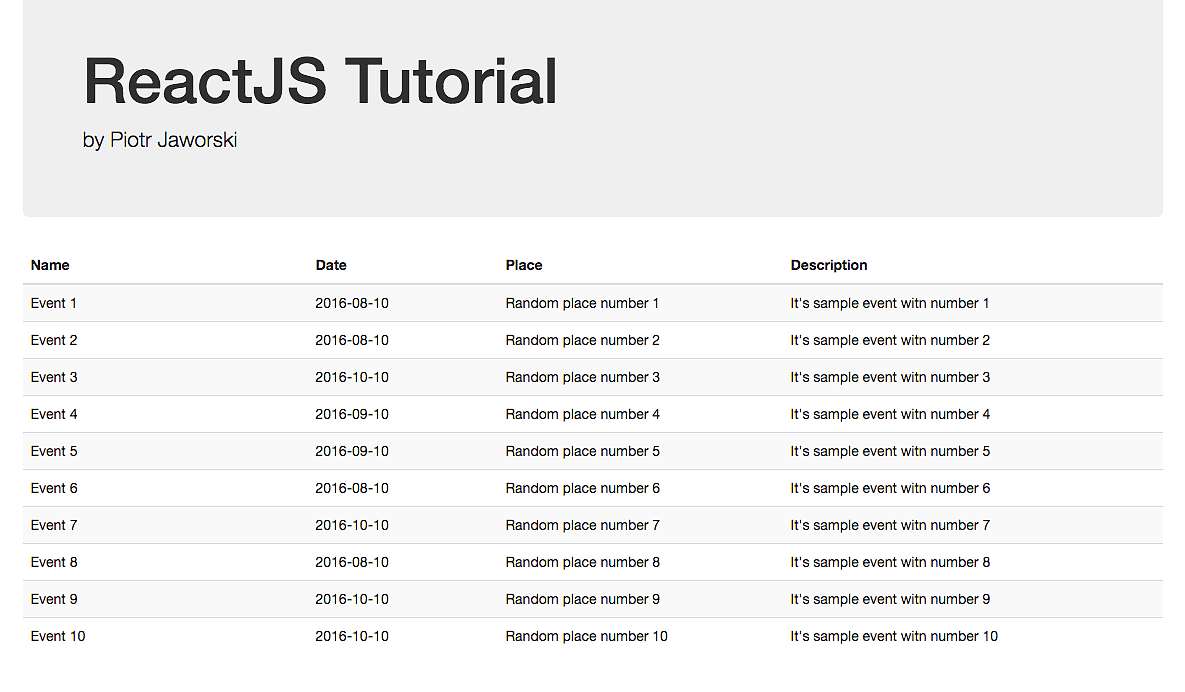Select the 'Event 5' name cell
Image resolution: width=1185 pixels, height=692 pixels.
pos(54,451)
